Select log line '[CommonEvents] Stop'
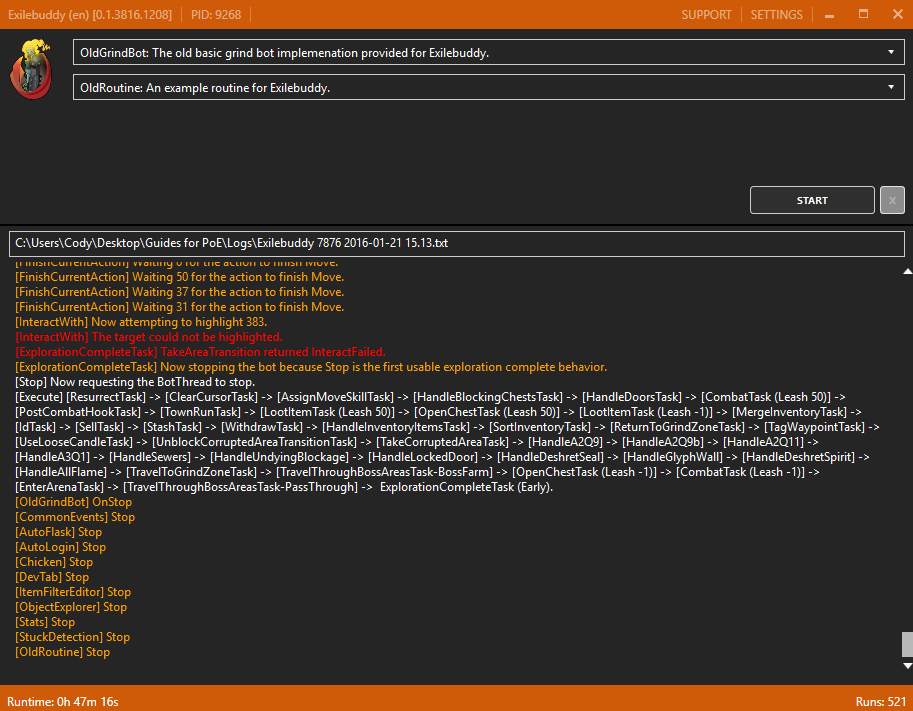This screenshot has height=711, width=913. pyautogui.click(x=75, y=517)
